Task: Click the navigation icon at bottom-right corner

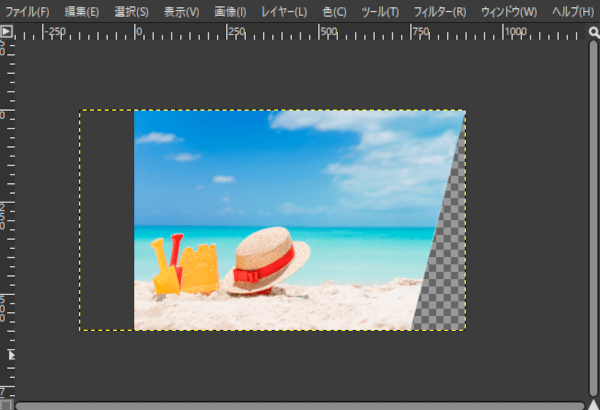Action: pyautogui.click(x=592, y=404)
